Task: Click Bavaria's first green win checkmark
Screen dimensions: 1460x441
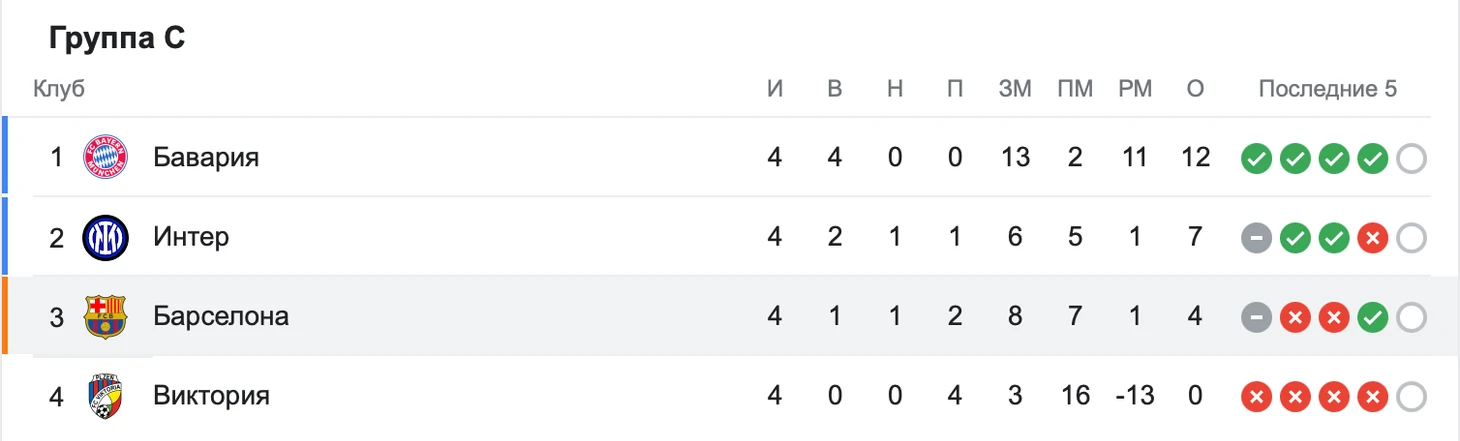Action: [1256, 158]
